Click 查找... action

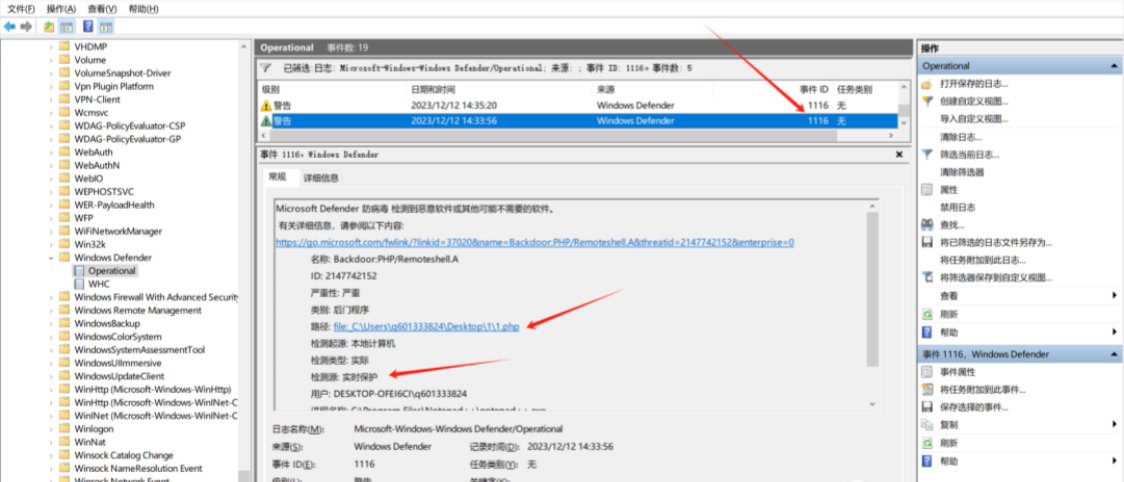coord(952,225)
